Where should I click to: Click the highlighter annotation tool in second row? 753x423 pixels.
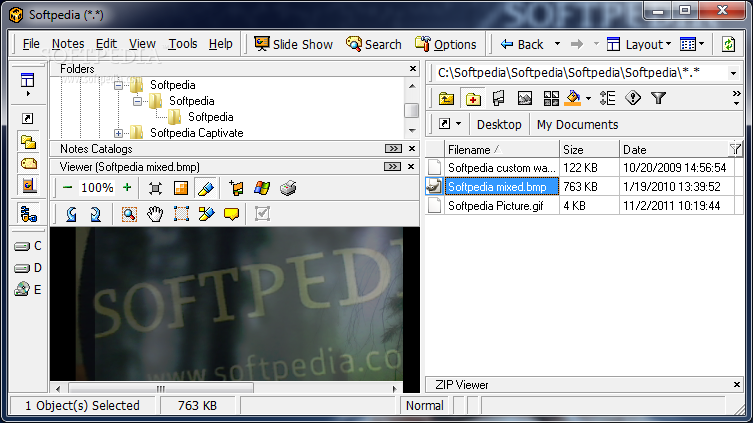(x=206, y=214)
